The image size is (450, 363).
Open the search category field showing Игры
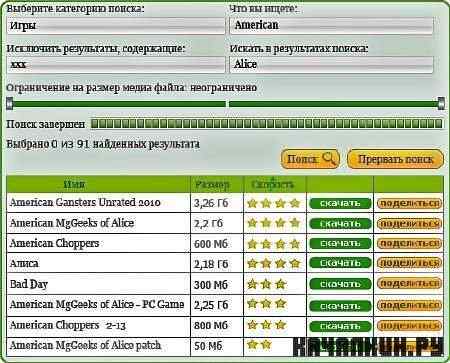[x=116, y=26]
